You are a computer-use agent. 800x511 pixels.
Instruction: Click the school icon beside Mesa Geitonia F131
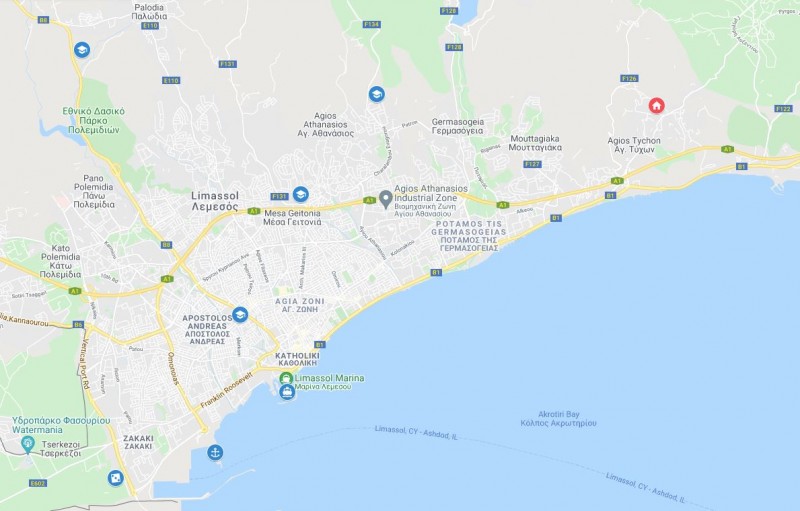[301, 194]
